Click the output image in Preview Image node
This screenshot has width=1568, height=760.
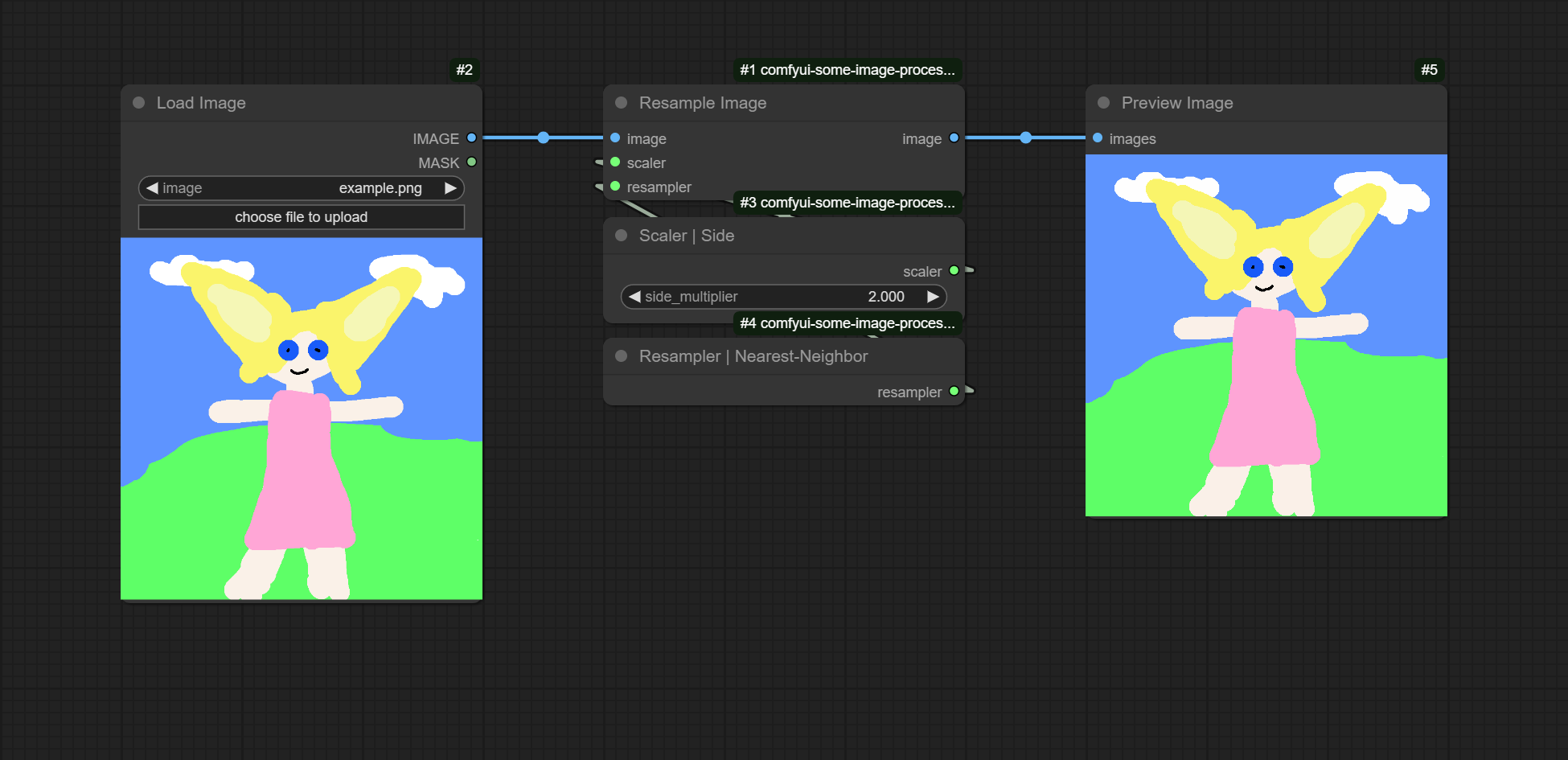(1266, 335)
